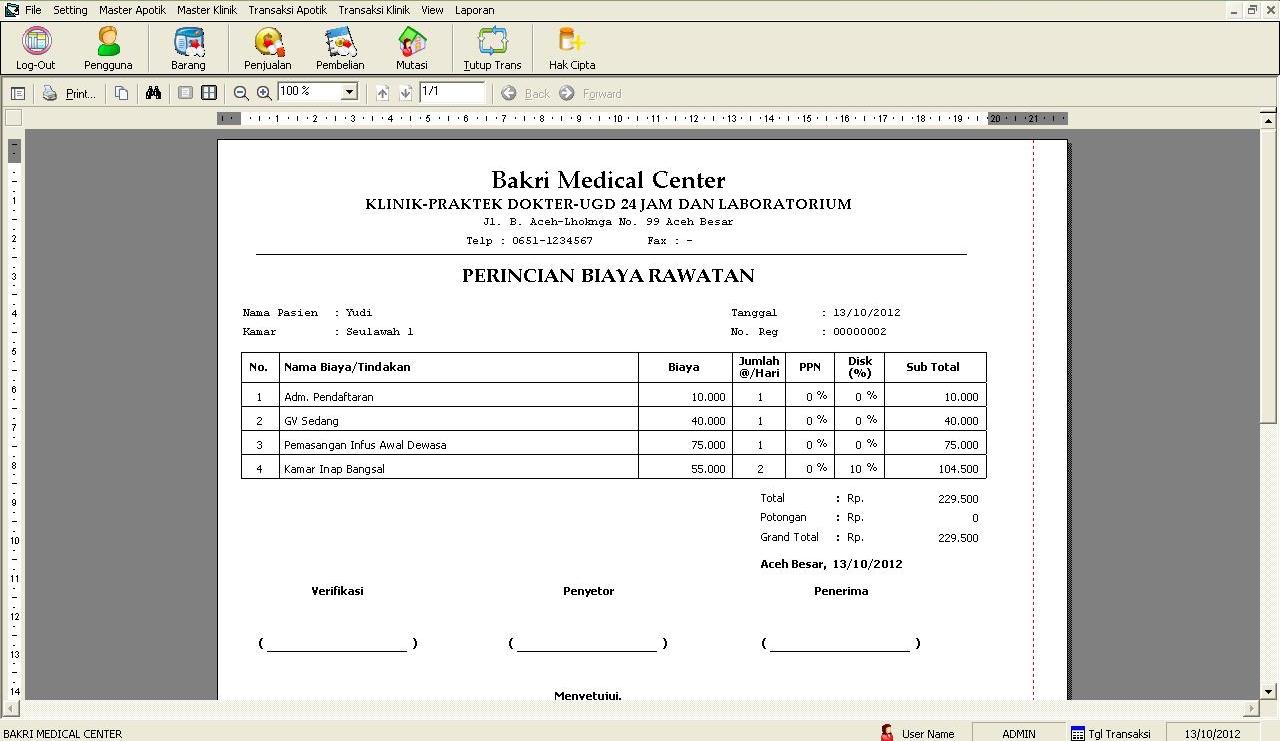1280x741 pixels.
Task: Click the Tgl Transaksi calendar icon
Action: point(1078,733)
